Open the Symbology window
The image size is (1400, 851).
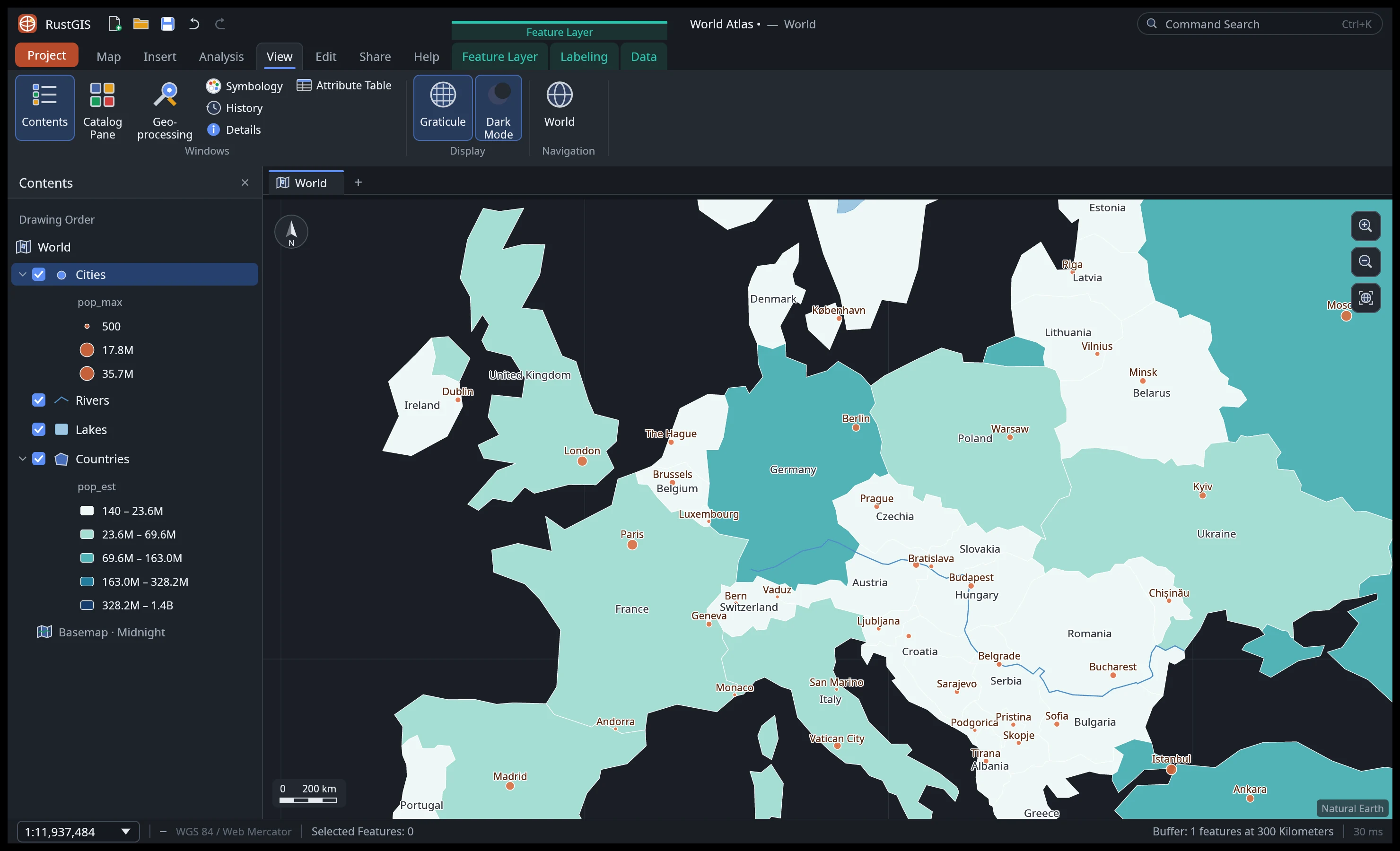[245, 86]
